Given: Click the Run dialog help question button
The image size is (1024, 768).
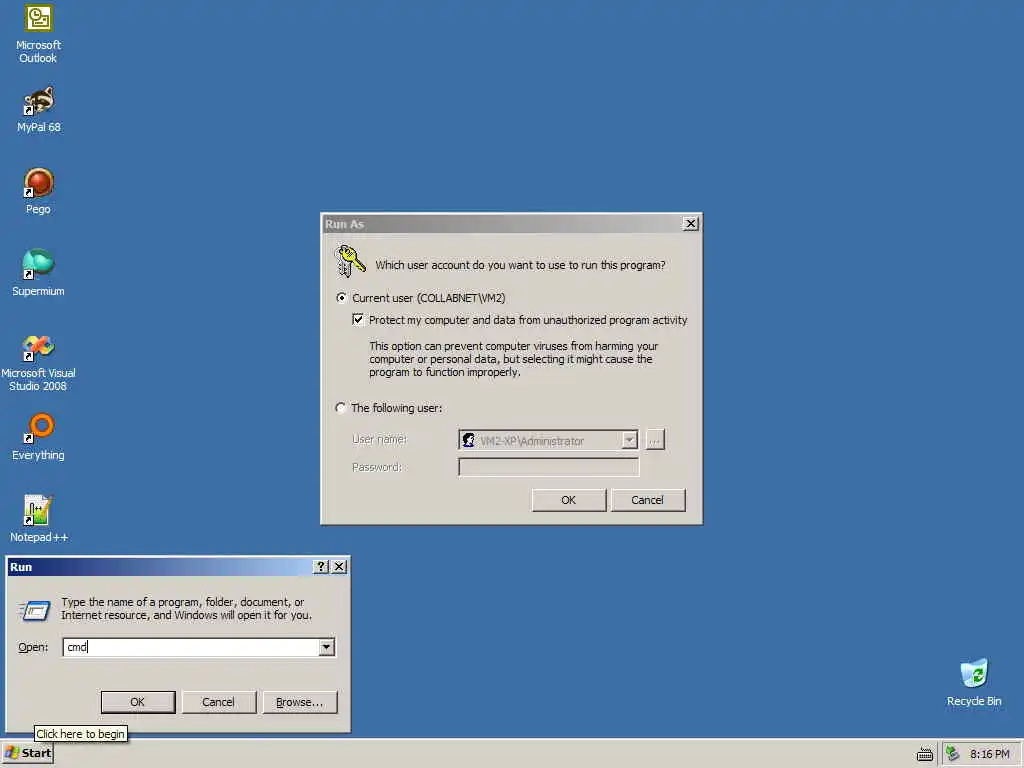Looking at the screenshot, I should (321, 567).
